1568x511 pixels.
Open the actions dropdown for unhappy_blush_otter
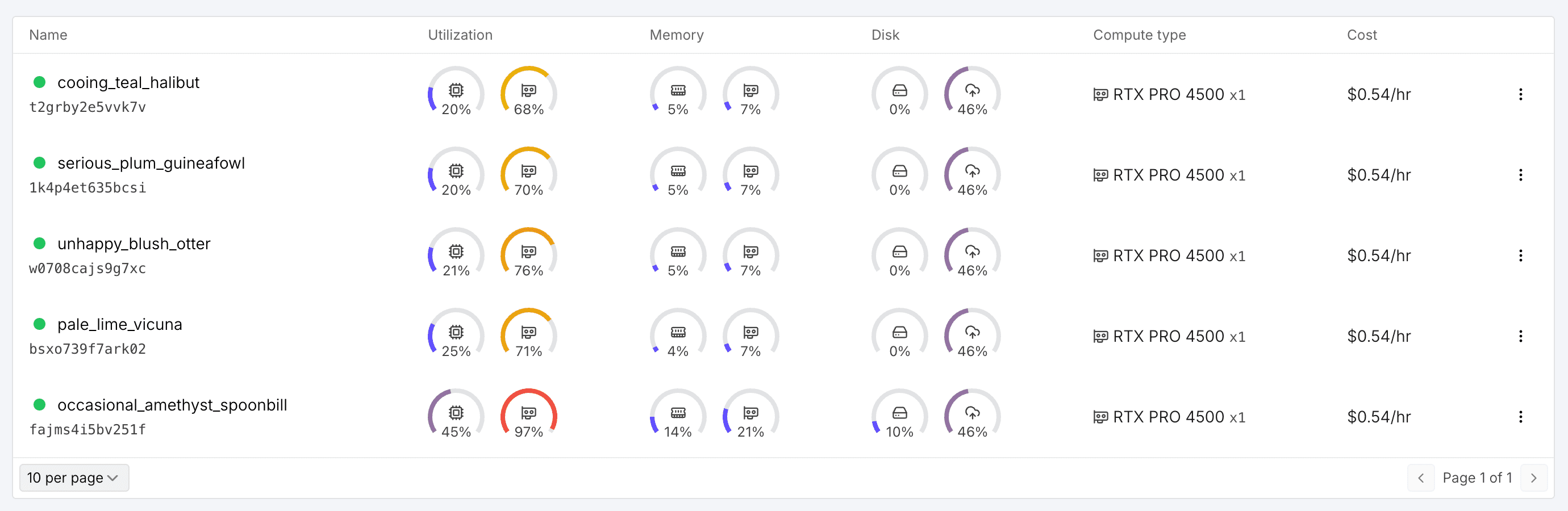[x=1521, y=255]
